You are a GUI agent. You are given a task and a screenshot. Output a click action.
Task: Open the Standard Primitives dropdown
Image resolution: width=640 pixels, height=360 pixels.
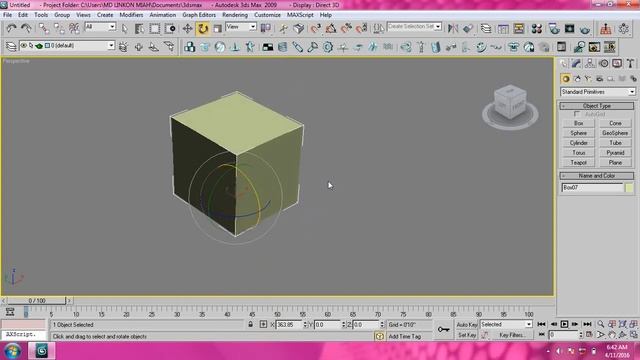pos(598,92)
